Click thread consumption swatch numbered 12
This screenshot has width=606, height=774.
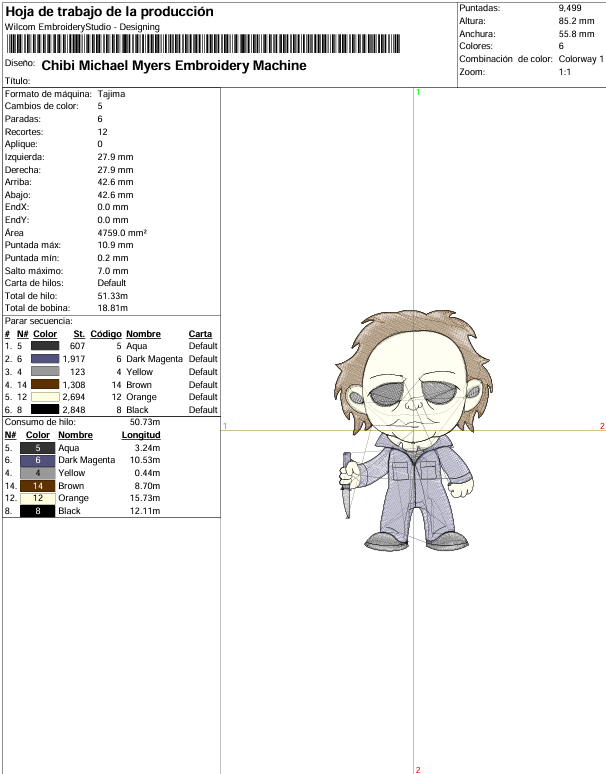(38, 498)
